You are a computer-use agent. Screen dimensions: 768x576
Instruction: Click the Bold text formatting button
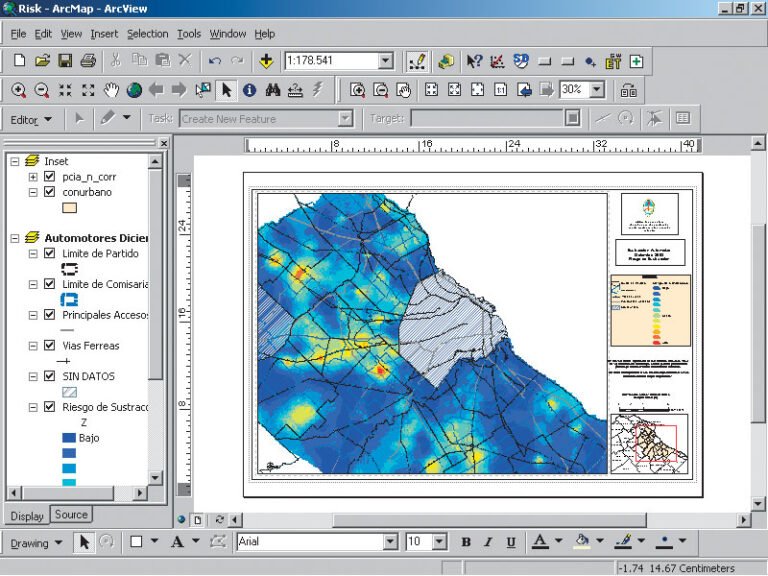coord(466,542)
